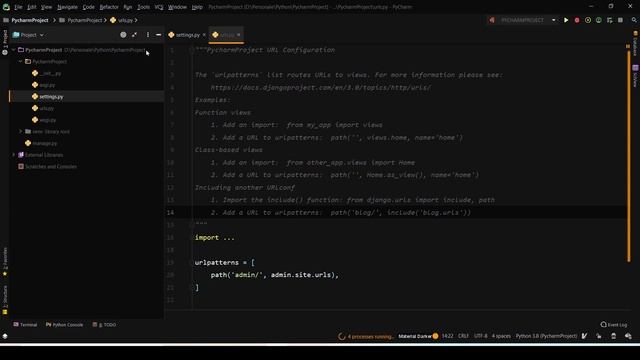Click the Profile run icon
This screenshot has width=640, height=360.
[598, 20]
